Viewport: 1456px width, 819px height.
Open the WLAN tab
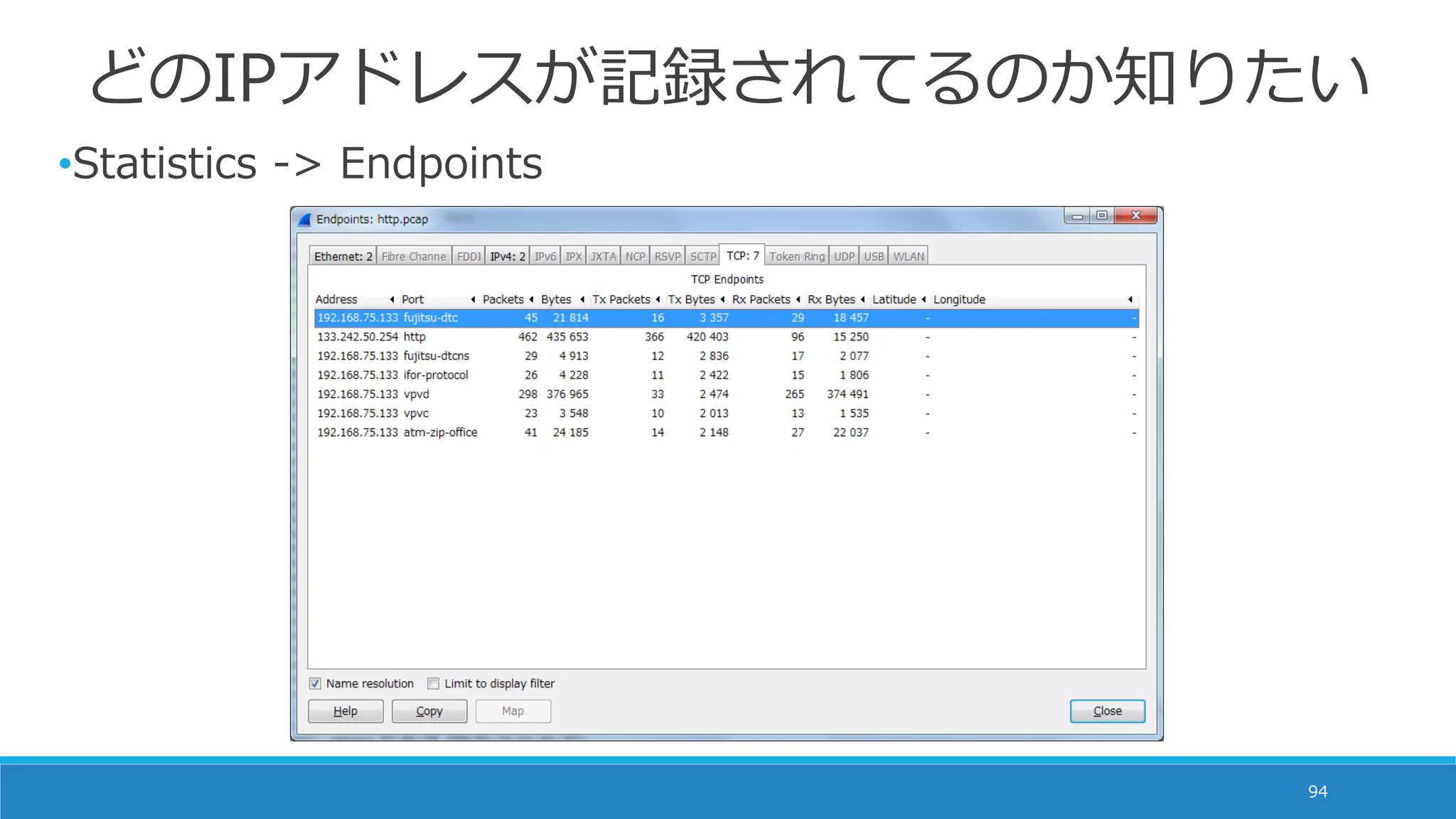pos(909,257)
